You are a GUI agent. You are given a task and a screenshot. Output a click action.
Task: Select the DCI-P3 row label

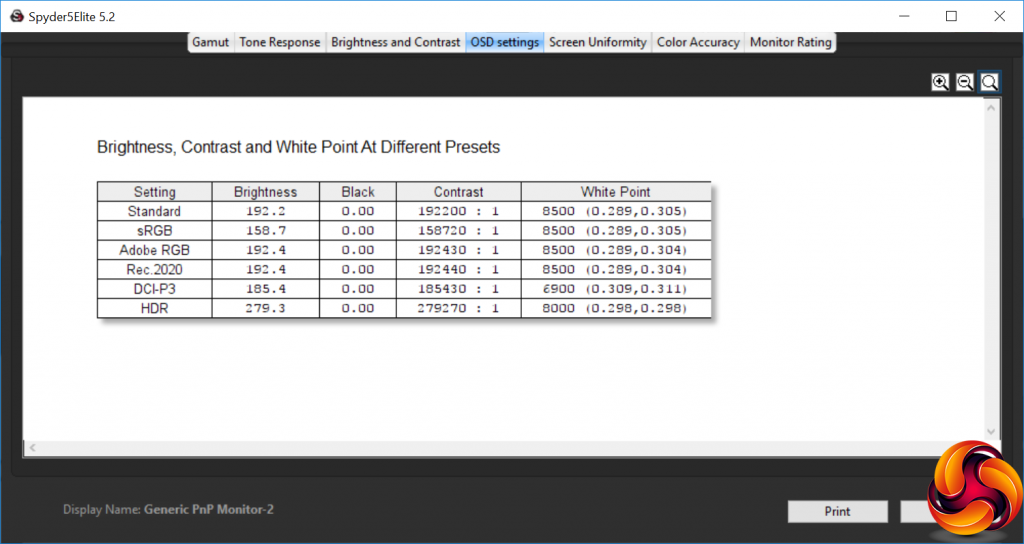point(155,289)
